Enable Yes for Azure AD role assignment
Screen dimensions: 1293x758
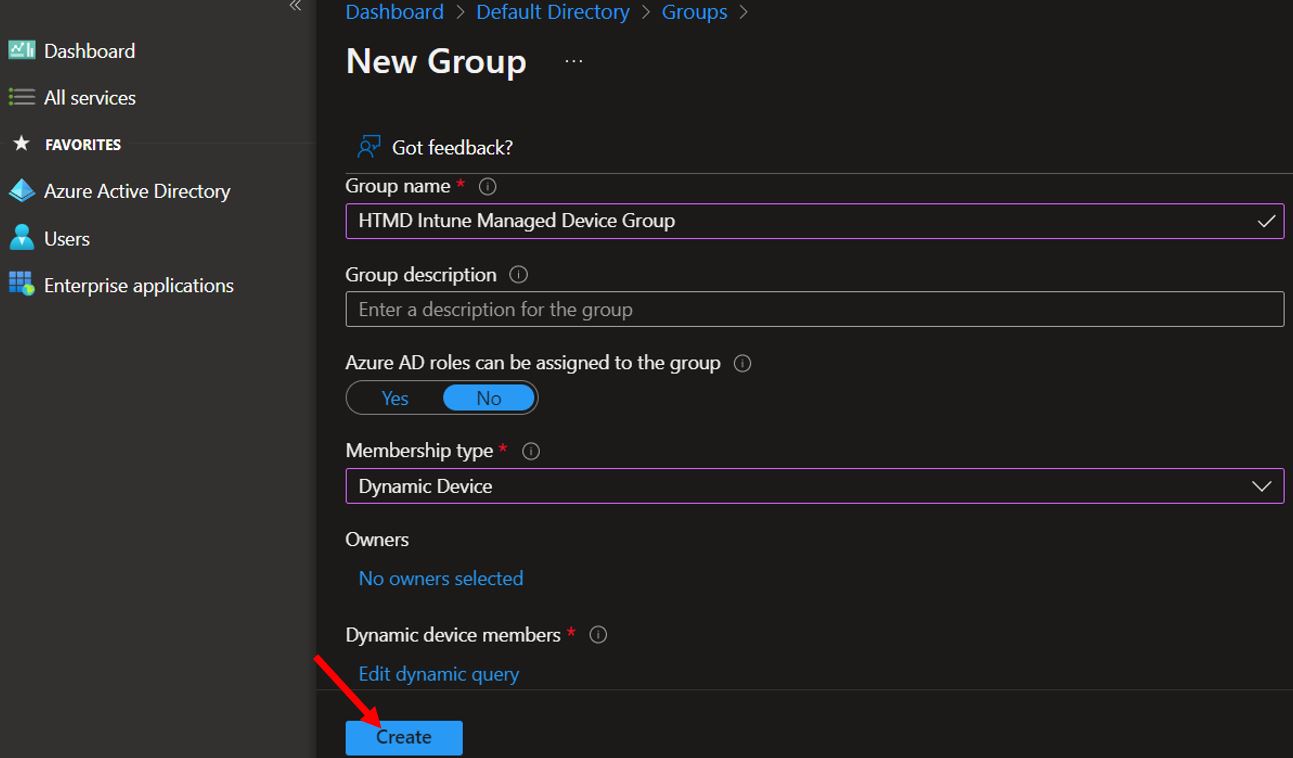pos(394,397)
